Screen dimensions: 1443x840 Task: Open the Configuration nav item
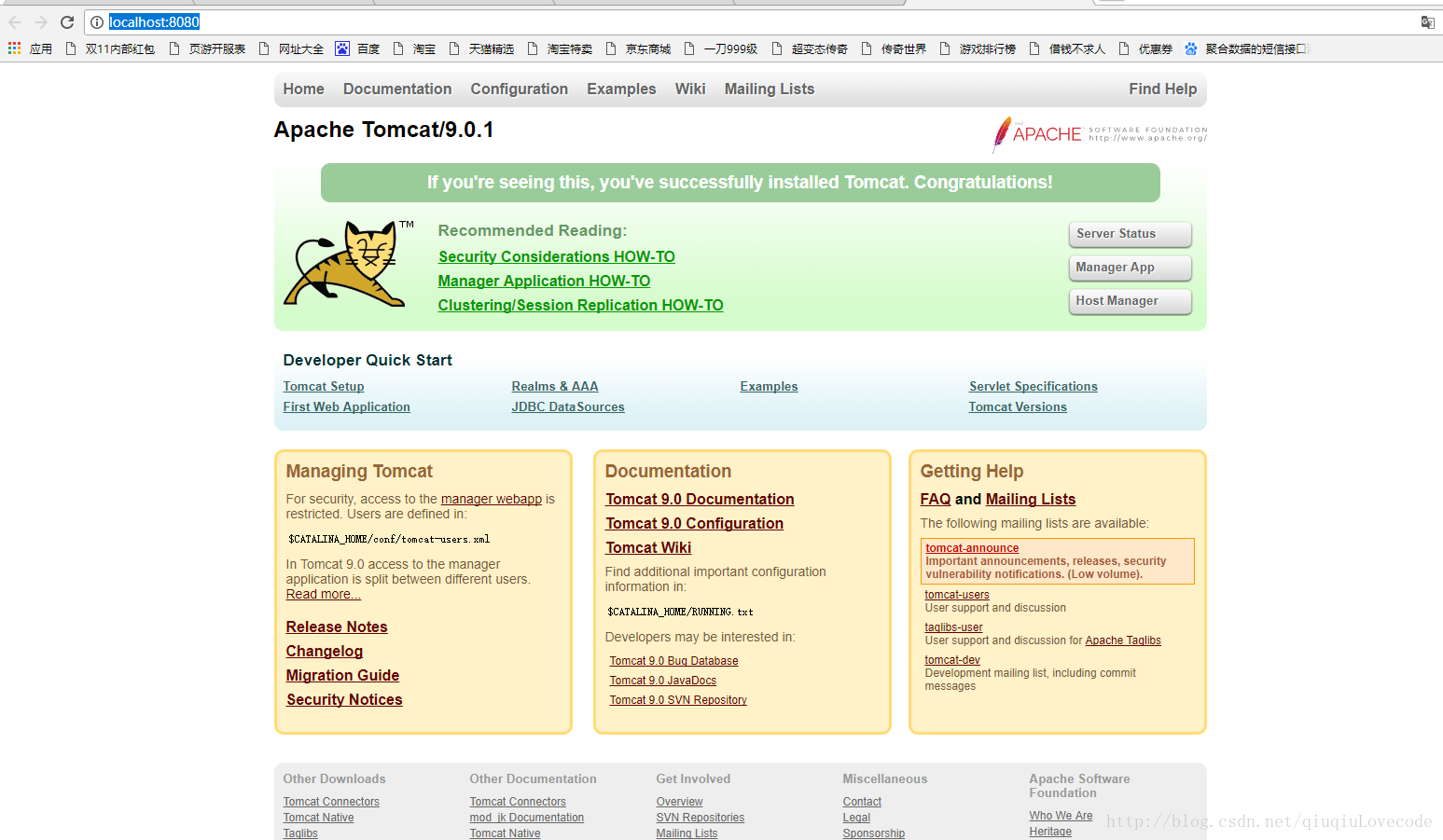coord(519,90)
